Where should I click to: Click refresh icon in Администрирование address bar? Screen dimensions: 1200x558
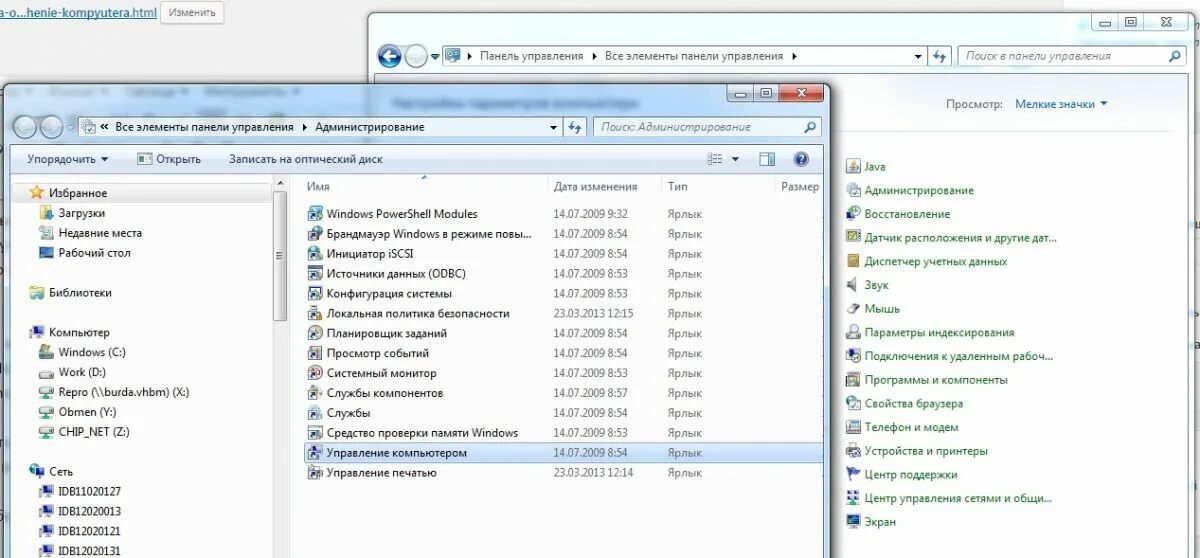575,127
